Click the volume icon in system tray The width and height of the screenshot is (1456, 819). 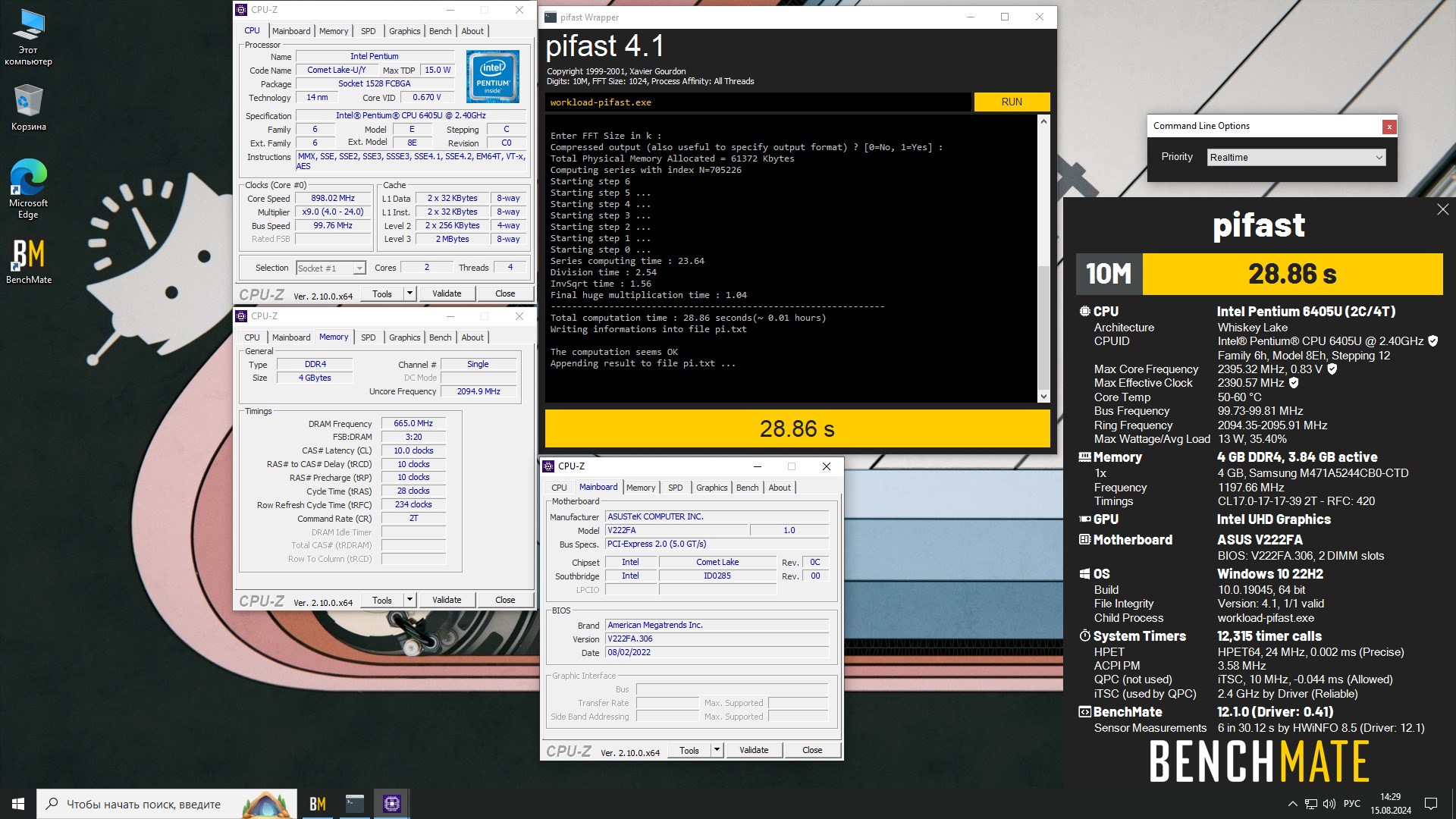coord(1329,804)
